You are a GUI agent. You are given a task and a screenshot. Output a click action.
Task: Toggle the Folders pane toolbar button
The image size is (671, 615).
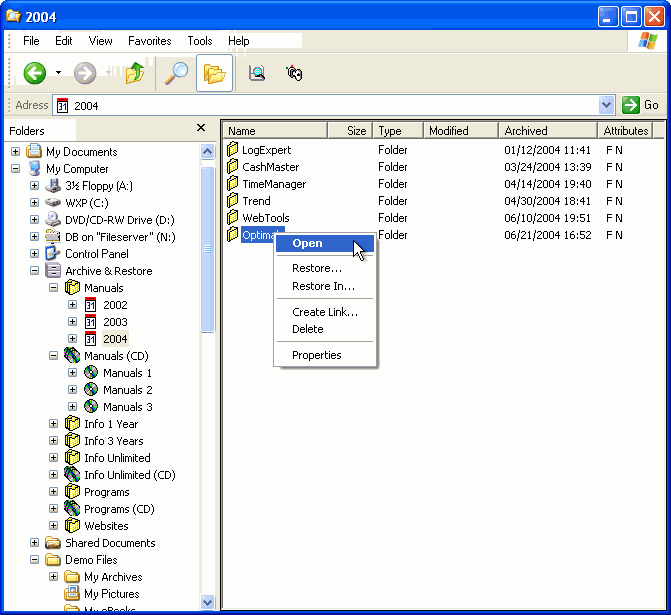click(214, 73)
